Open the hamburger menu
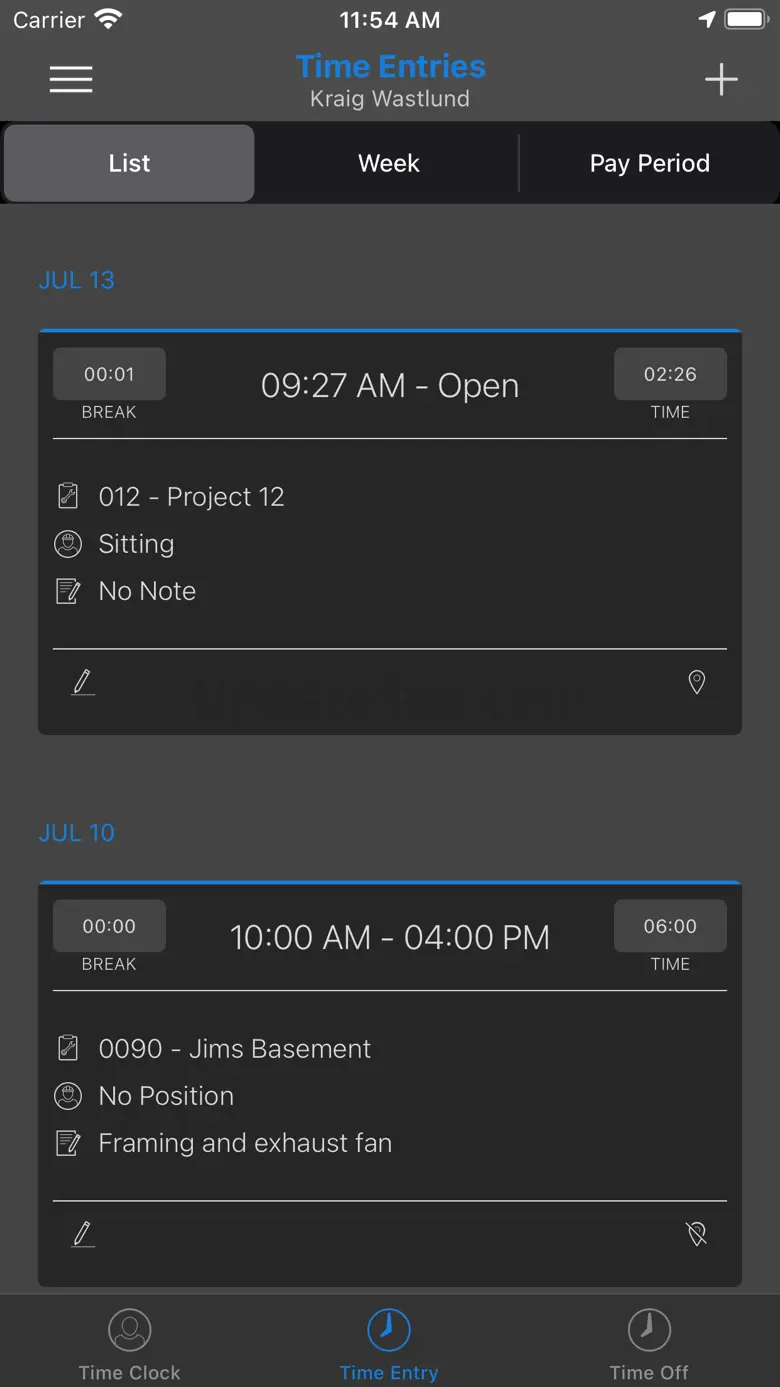Screen dimensions: 780x1387 pyautogui.click(x=71, y=80)
